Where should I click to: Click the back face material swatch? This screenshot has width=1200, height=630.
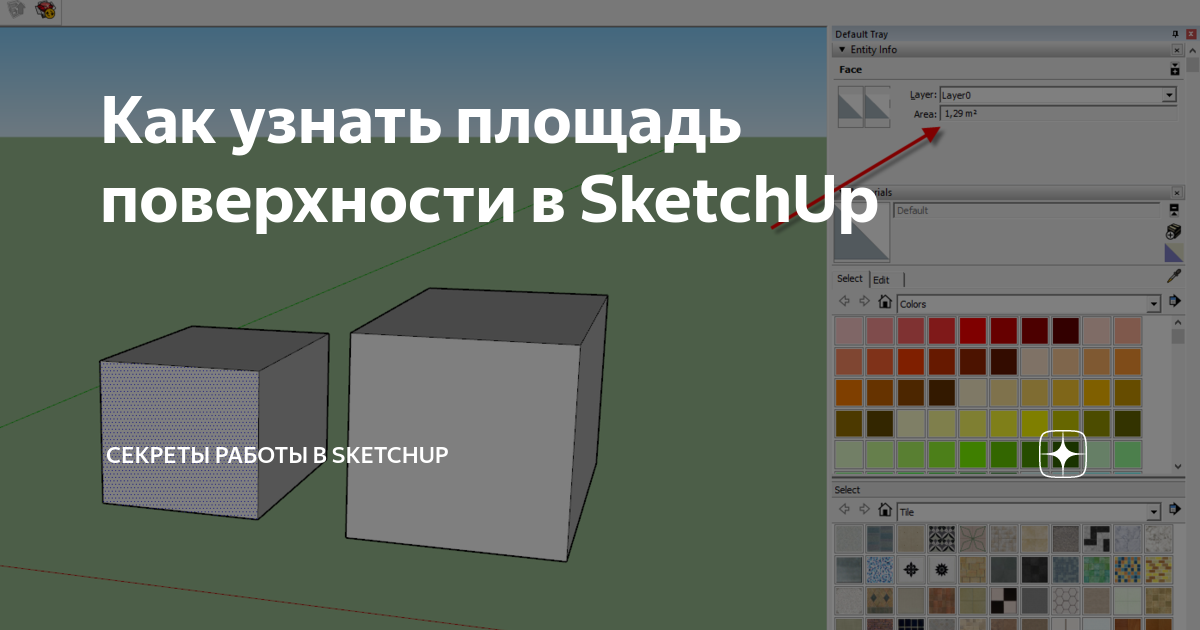tap(877, 106)
